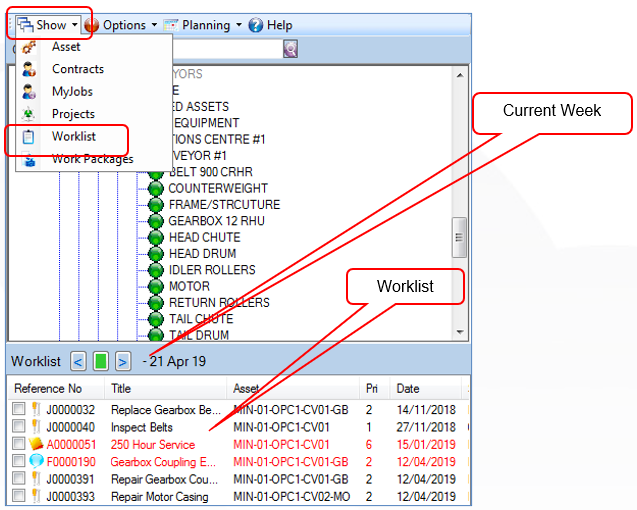Screen dimensions: 637x510
Task: Click the tree scrollbar down arrow
Action: point(460,332)
